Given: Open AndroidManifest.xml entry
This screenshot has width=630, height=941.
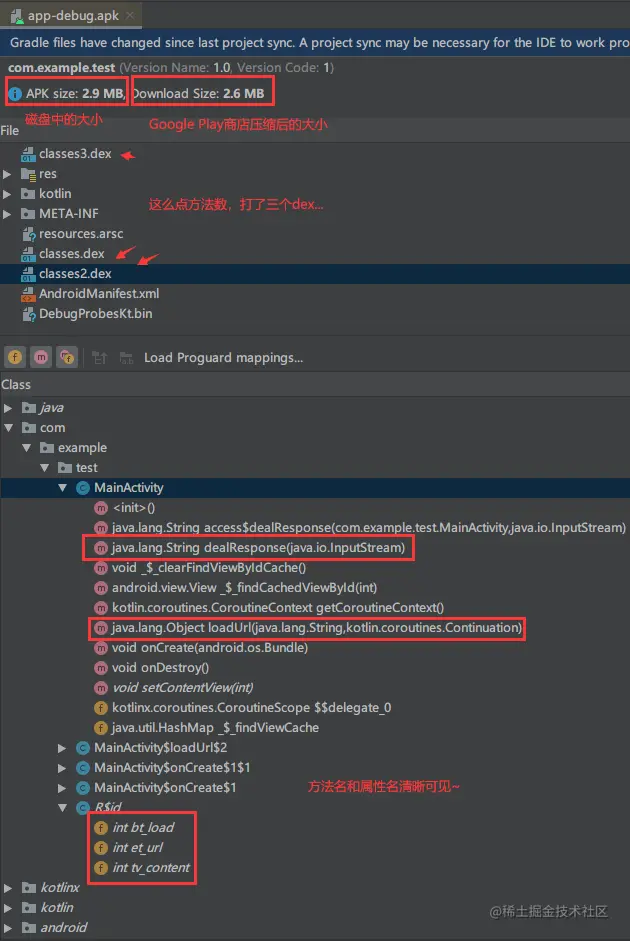Looking at the screenshot, I should pos(99,293).
